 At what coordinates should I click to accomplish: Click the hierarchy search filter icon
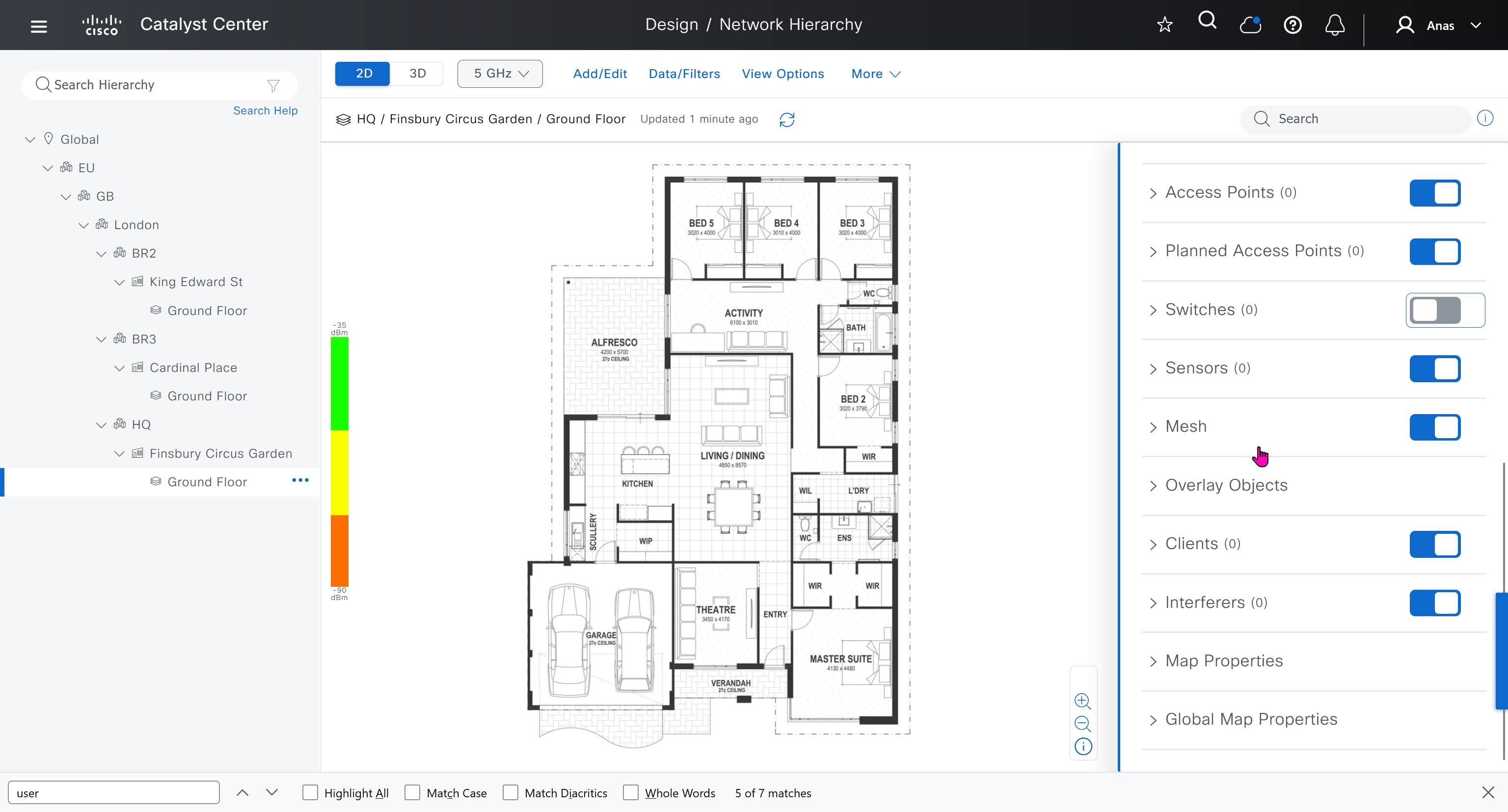pos(273,85)
